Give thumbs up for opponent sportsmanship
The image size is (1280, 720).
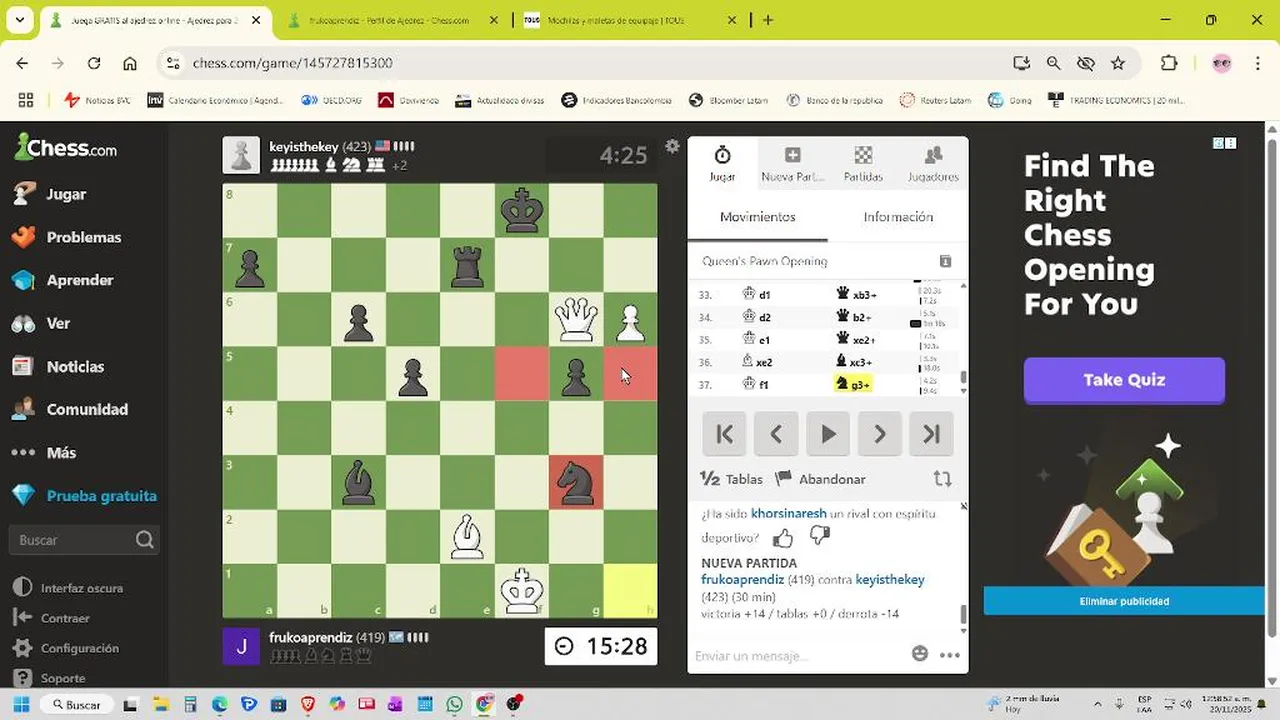point(782,538)
